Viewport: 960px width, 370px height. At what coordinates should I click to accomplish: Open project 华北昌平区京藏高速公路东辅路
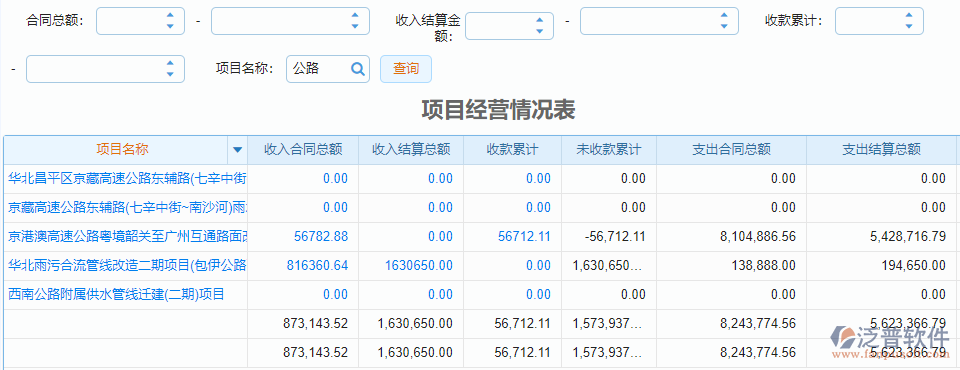[x=127, y=178]
